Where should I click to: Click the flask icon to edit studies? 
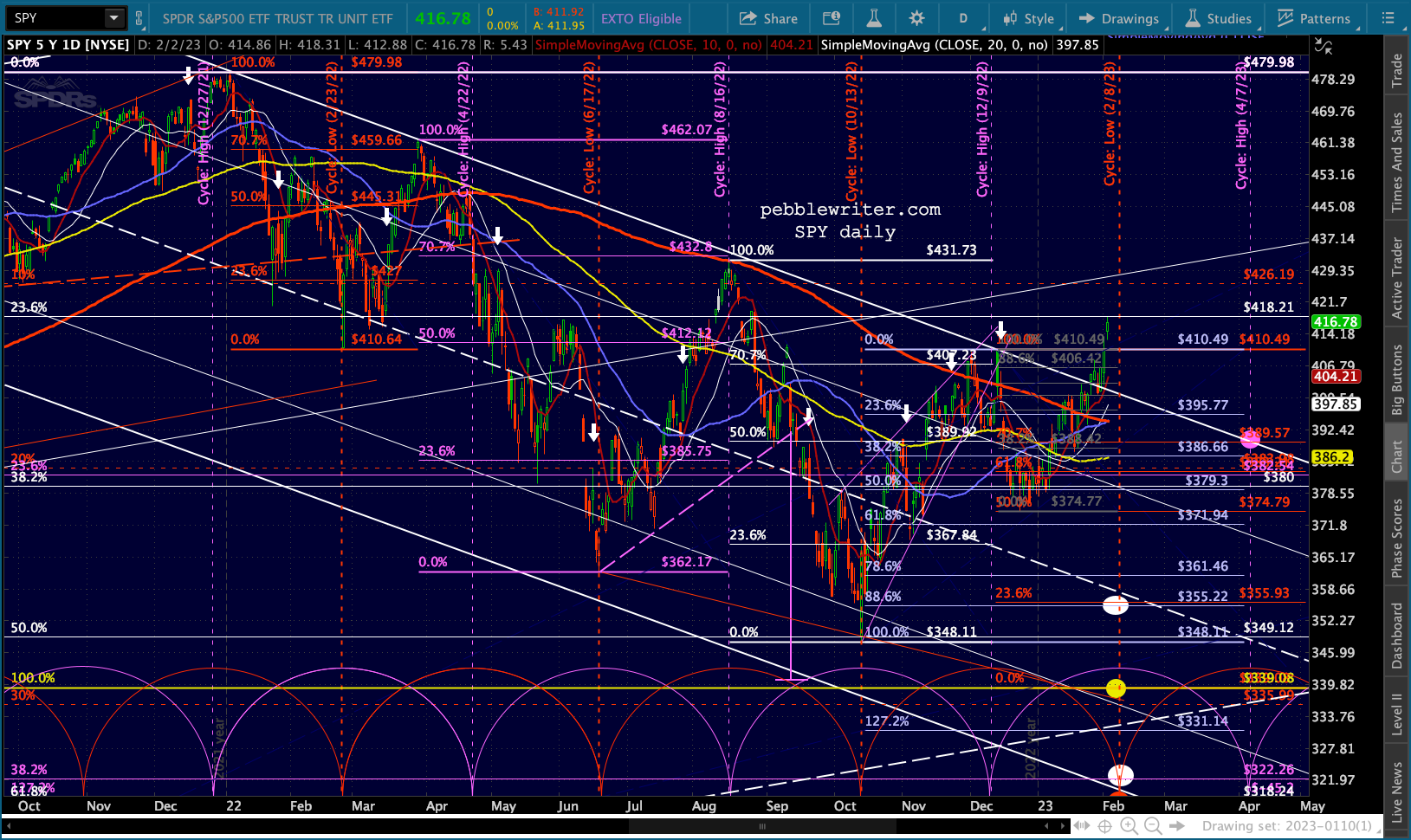pyautogui.click(x=874, y=18)
